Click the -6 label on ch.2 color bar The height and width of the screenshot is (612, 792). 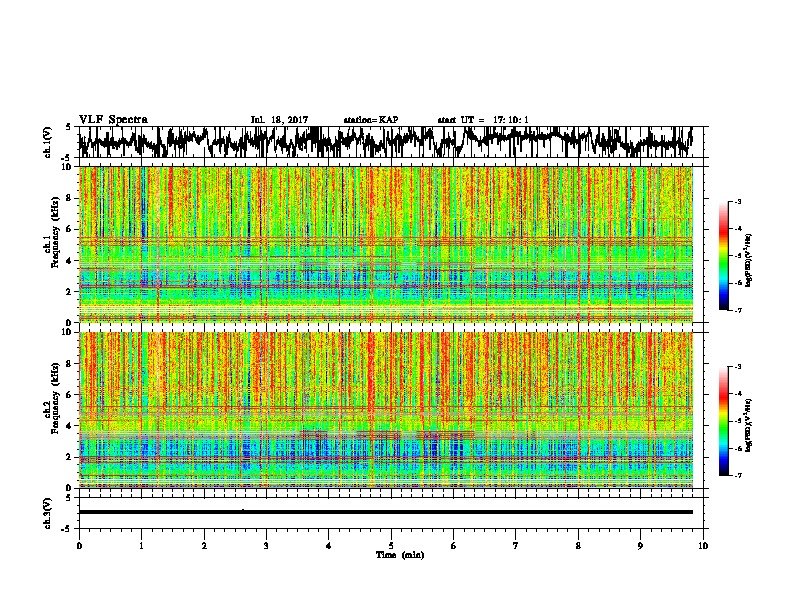[x=738, y=448]
